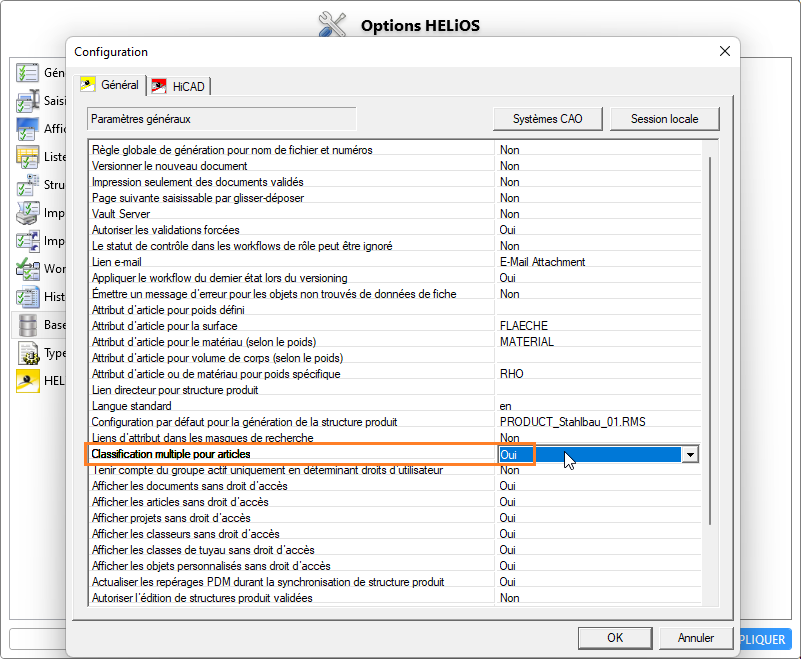Click the Systèmes CAO button
Image resolution: width=801 pixels, height=659 pixels.
click(x=548, y=119)
